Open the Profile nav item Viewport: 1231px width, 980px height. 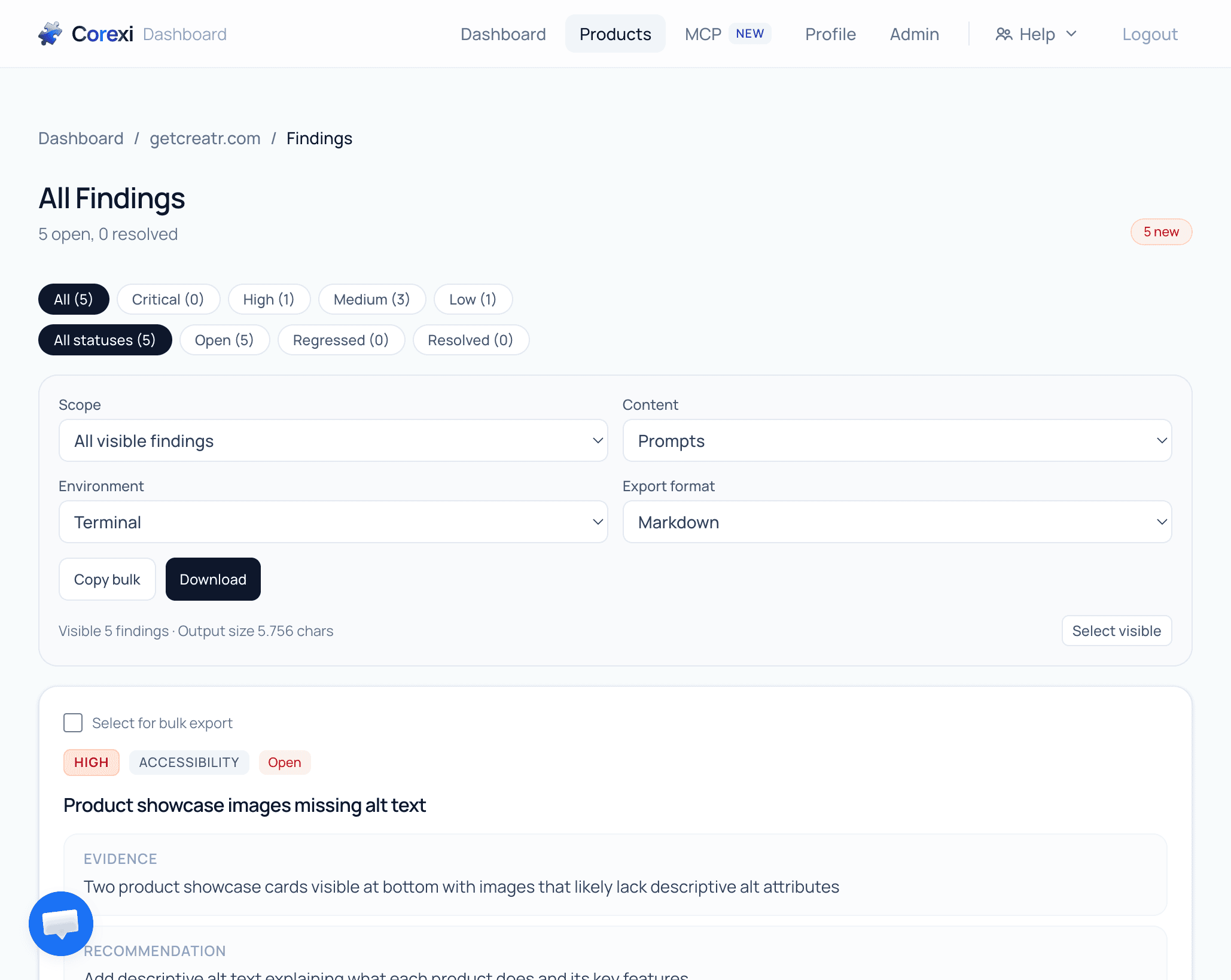[830, 34]
